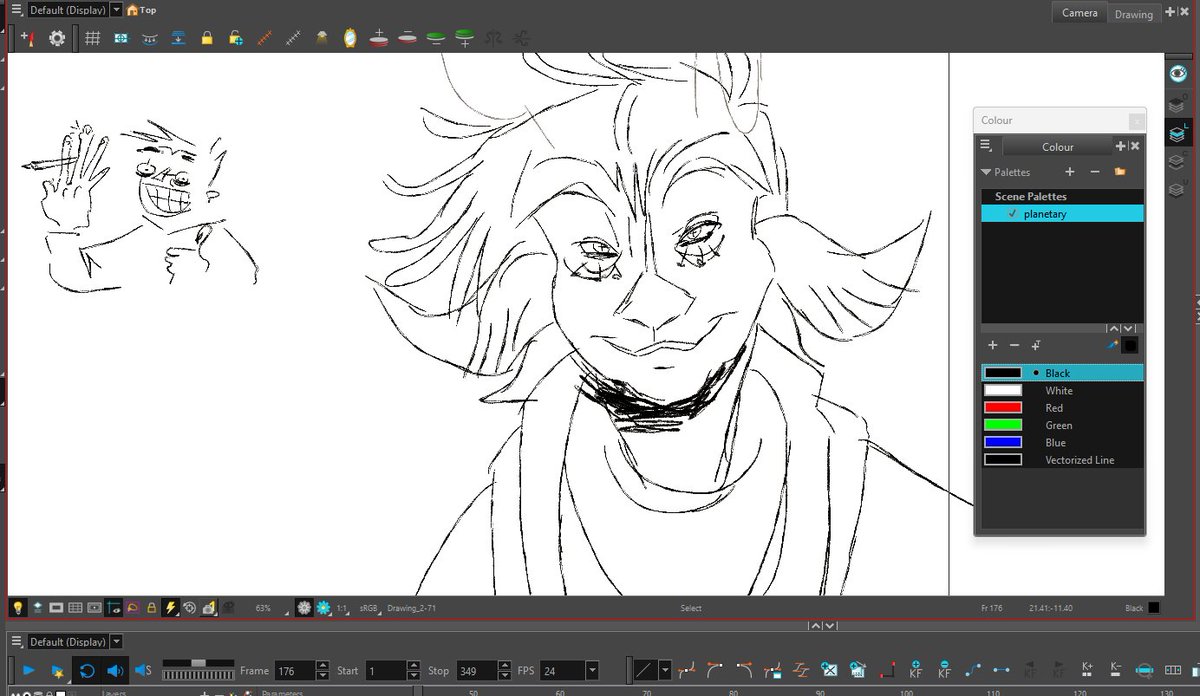The image size is (1200, 696).
Task: Select the White colour swatch
Action: [1003, 390]
